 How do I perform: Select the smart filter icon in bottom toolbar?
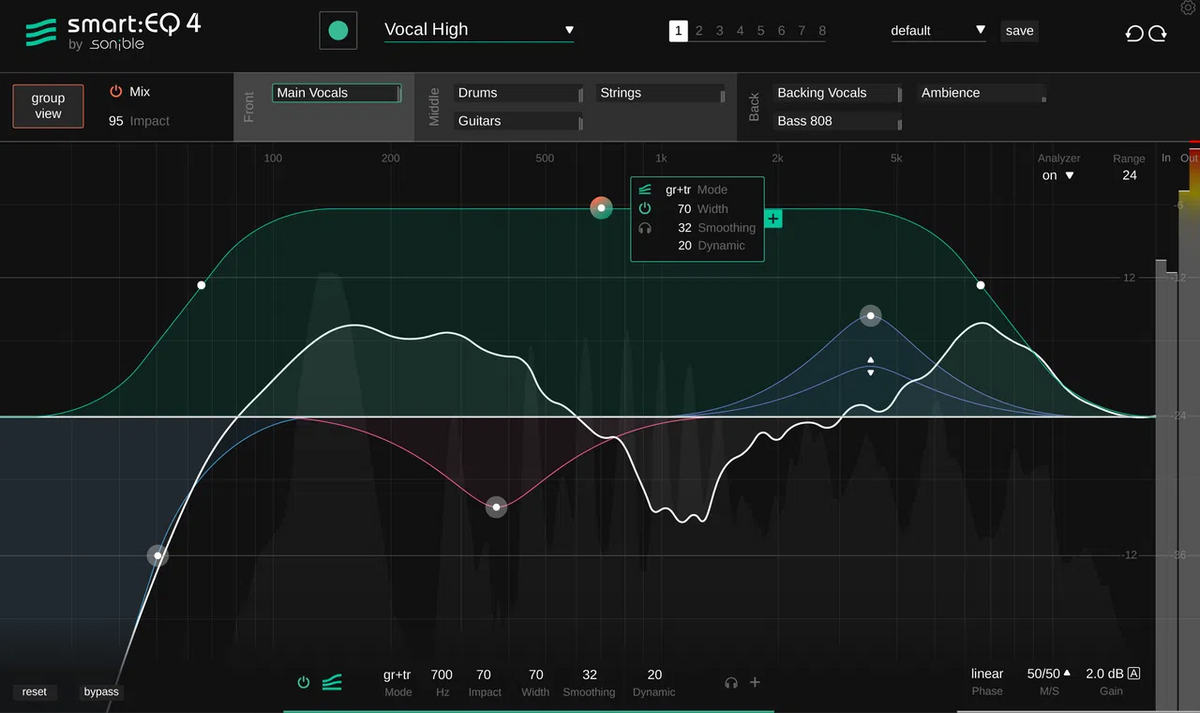coord(332,682)
